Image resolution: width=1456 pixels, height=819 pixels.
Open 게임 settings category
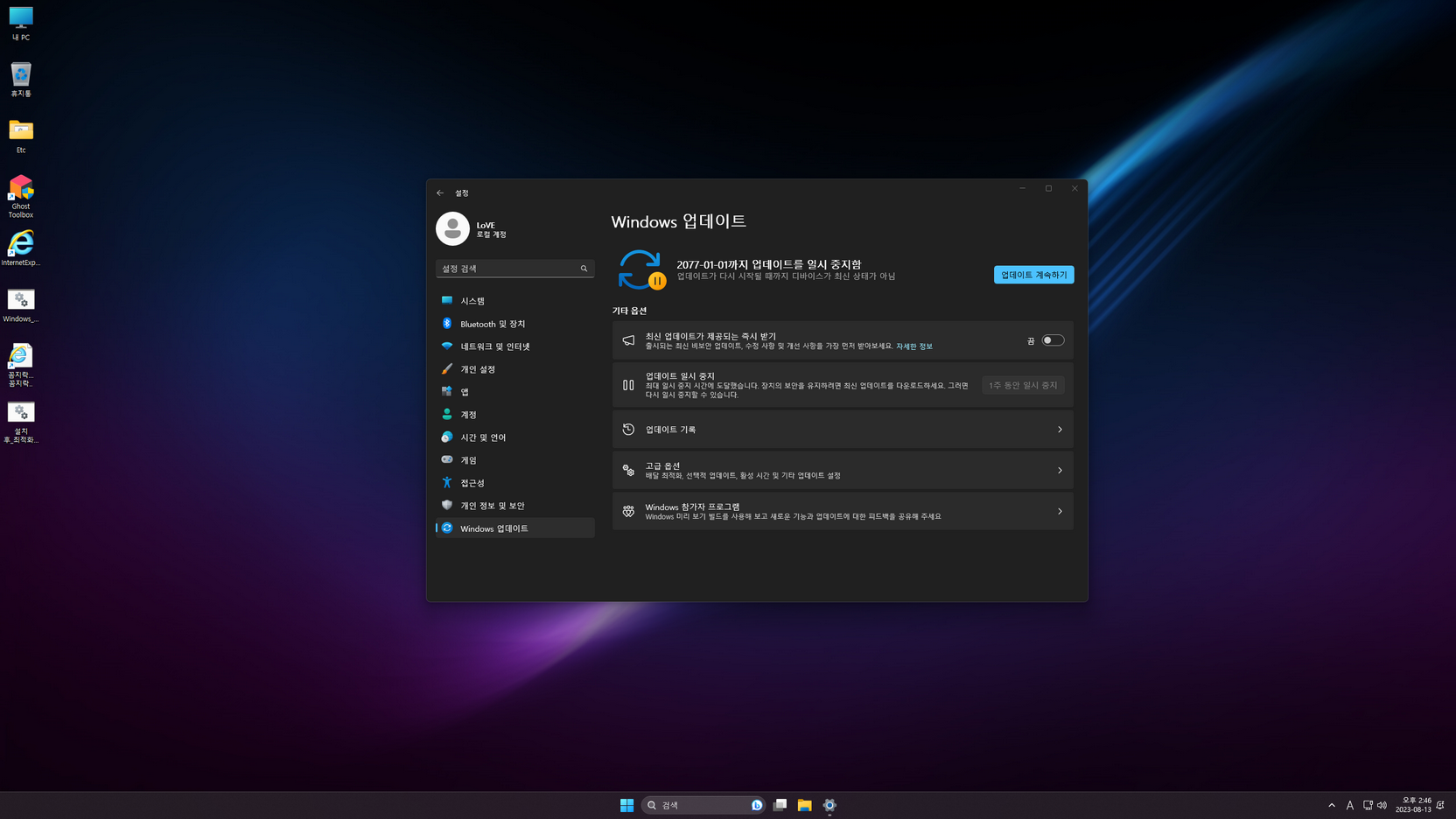click(515, 460)
